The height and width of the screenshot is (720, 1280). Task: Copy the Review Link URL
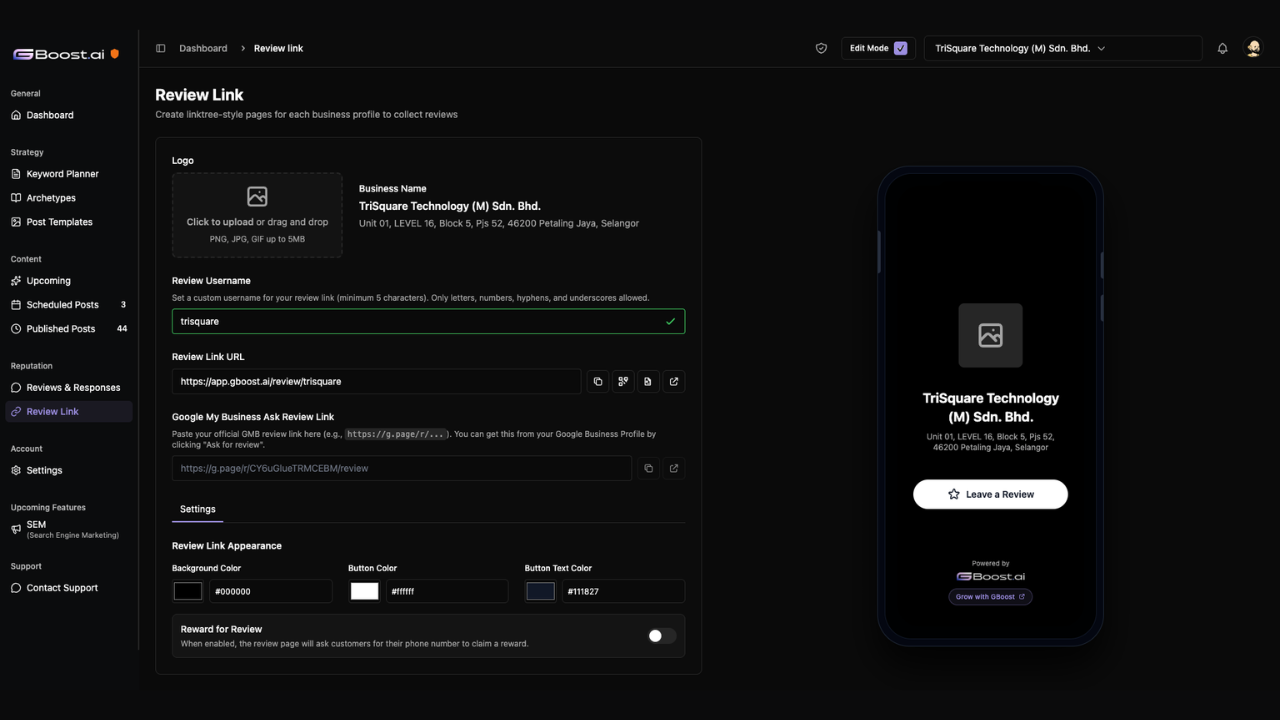point(598,381)
